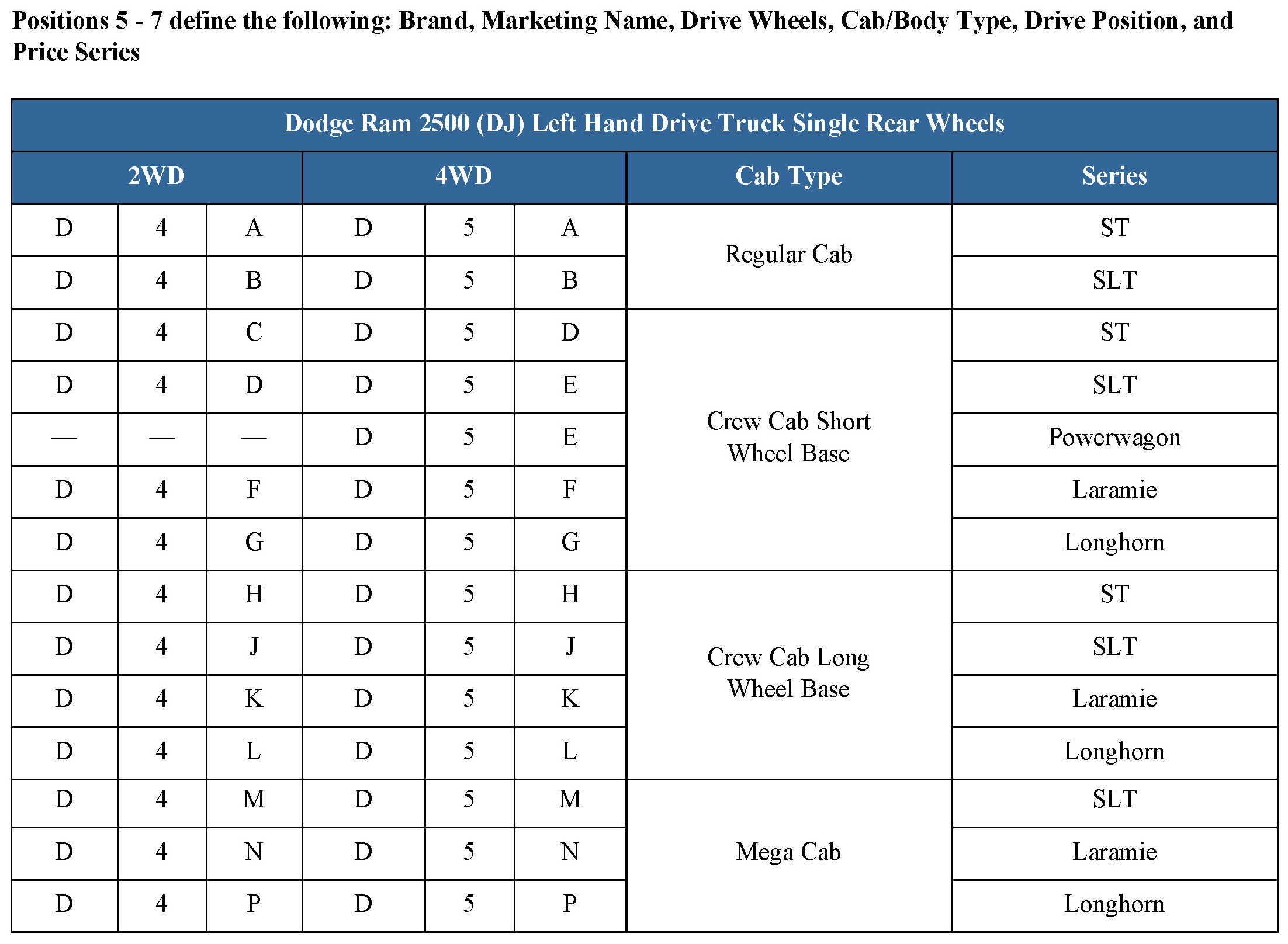The width and height of the screenshot is (1288, 944).
Task: Click the Series column header
Action: (1114, 176)
